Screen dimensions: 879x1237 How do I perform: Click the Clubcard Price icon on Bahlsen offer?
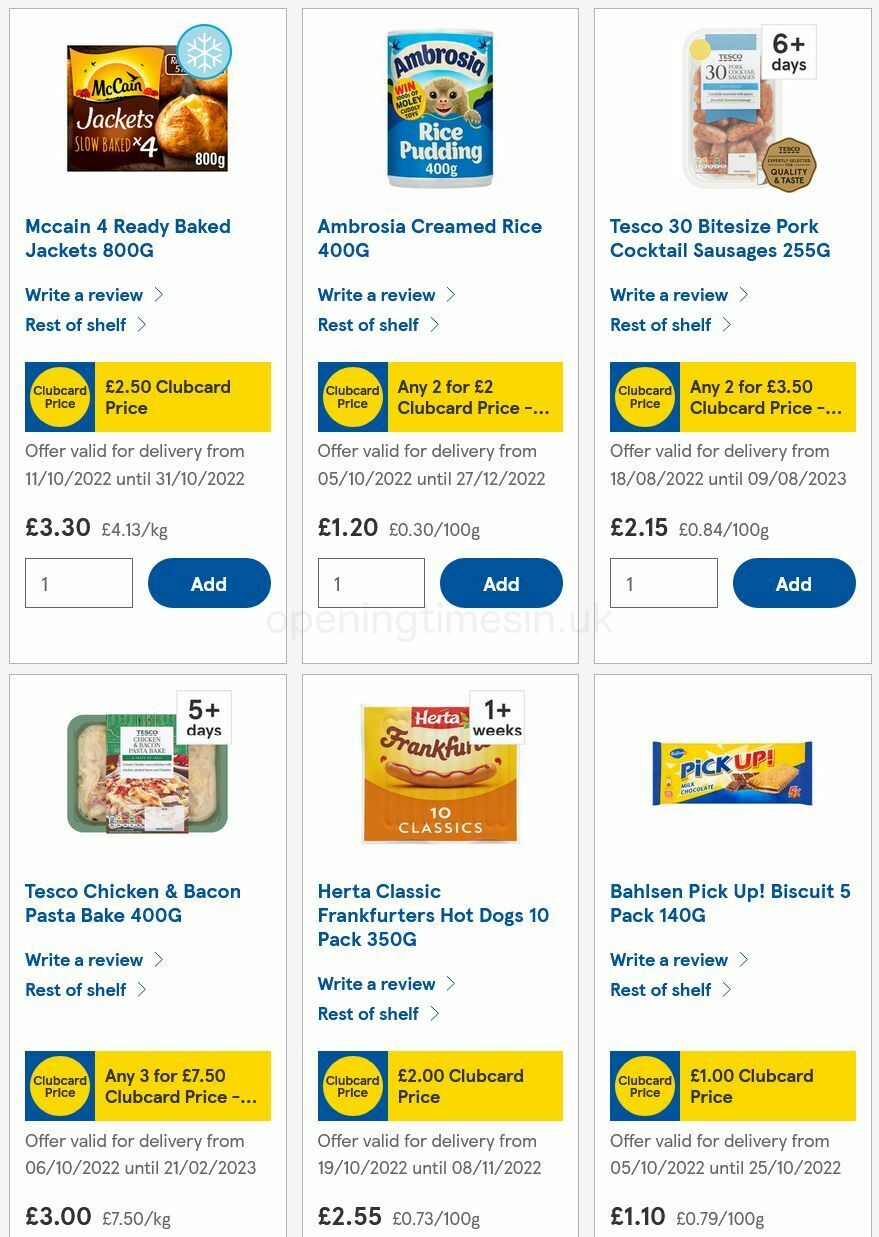pyautogui.click(x=644, y=1086)
